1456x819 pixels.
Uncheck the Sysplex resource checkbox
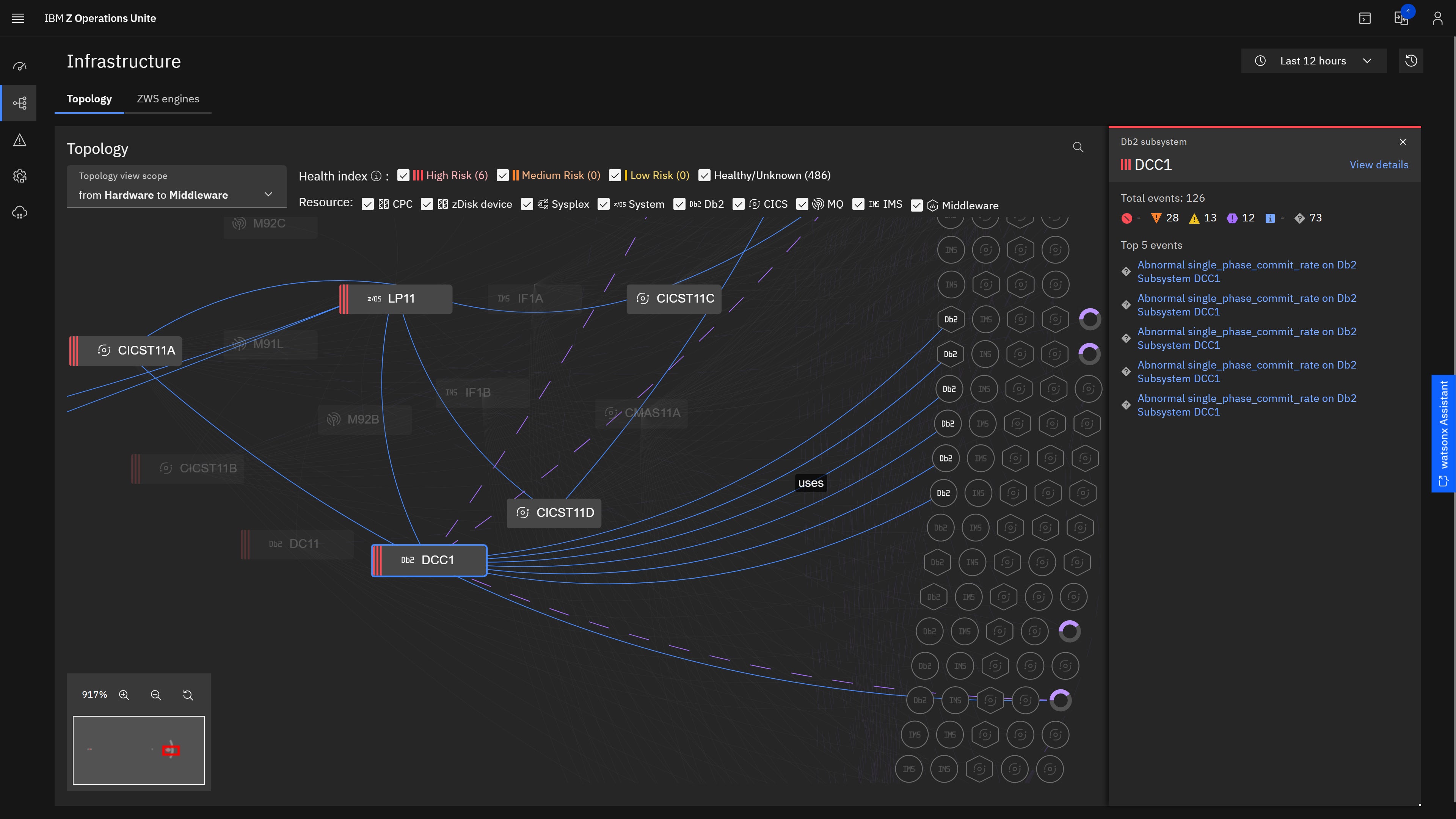(x=527, y=204)
